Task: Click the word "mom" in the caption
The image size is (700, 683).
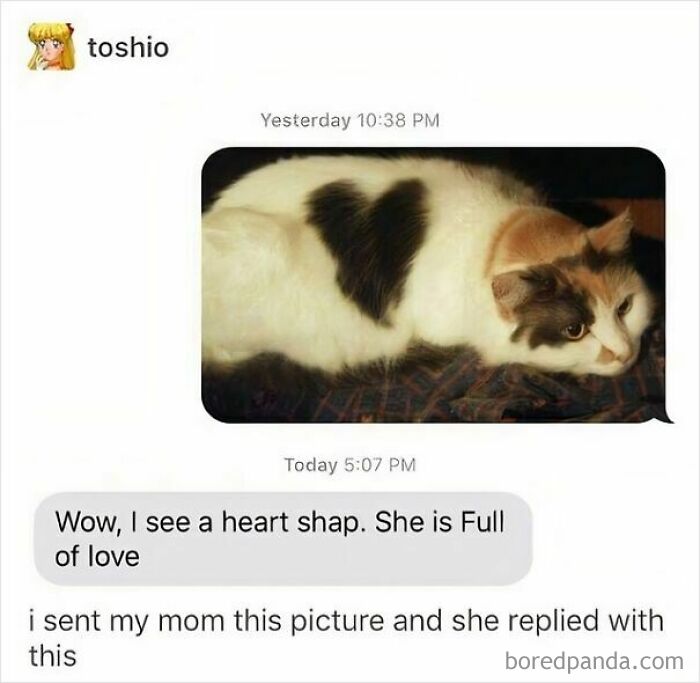Action: pos(191,621)
